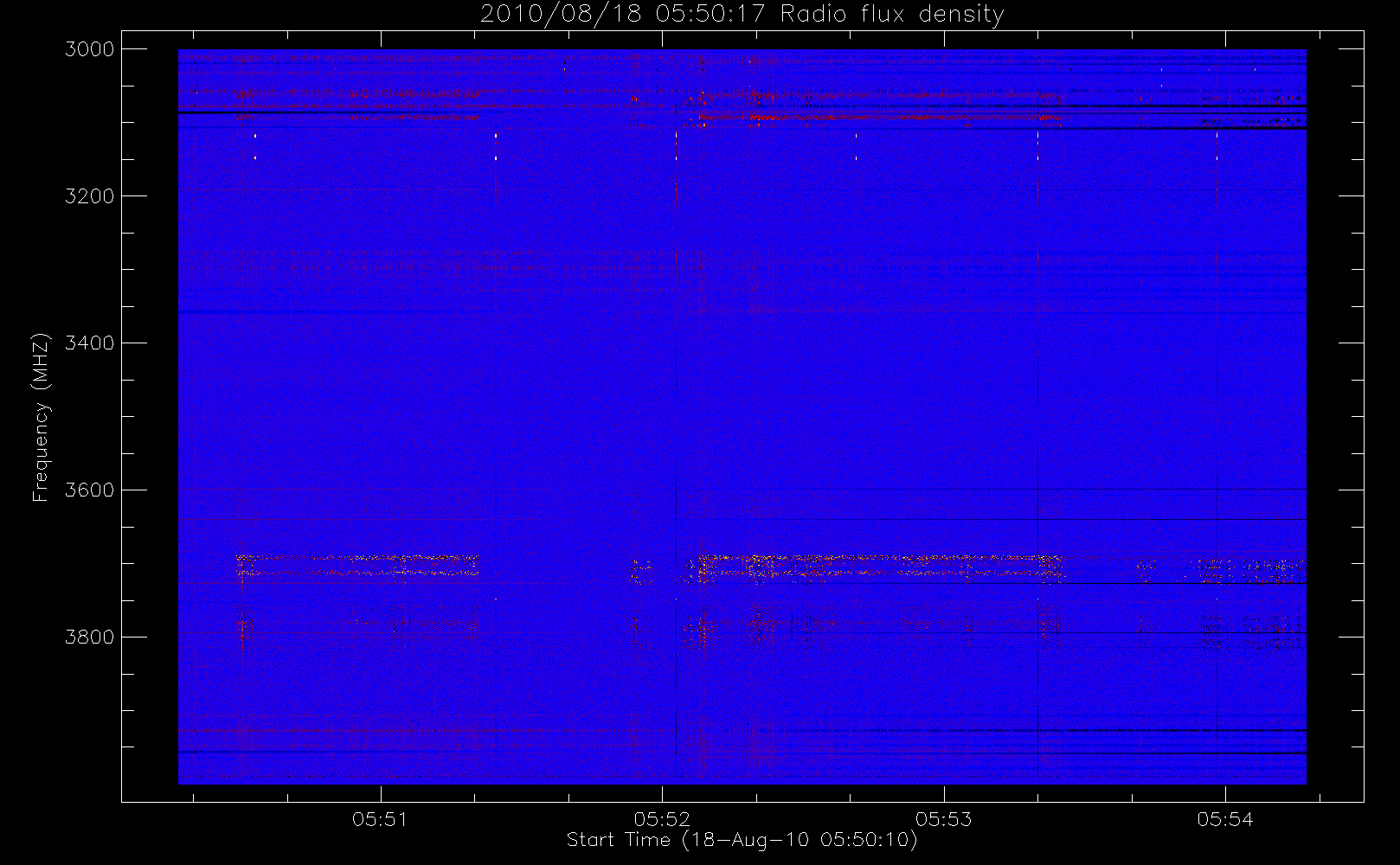Select the 3200 frequency tick label
This screenshot has height=865, width=1400.
tap(90, 196)
